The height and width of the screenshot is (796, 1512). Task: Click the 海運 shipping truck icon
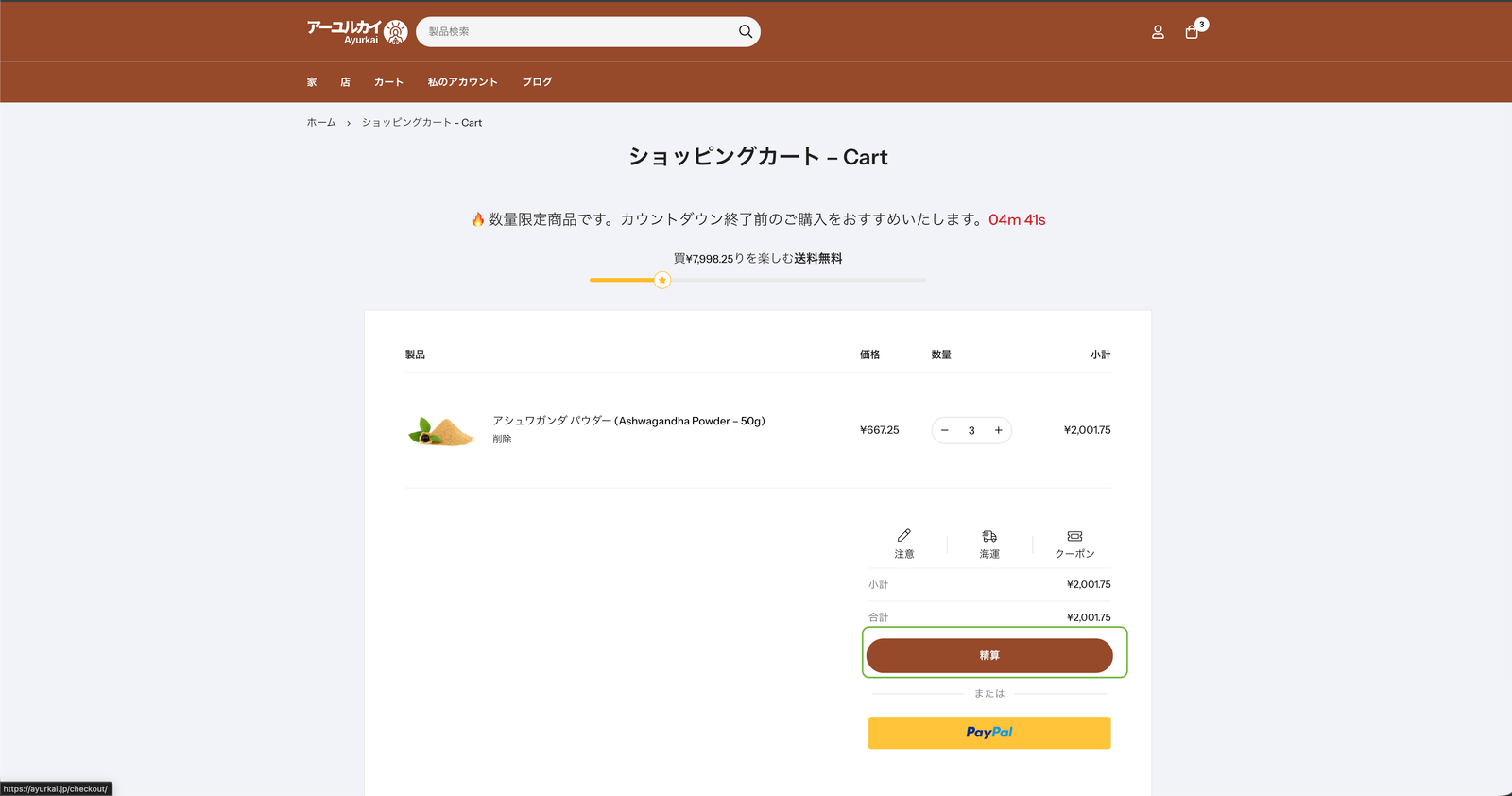point(989,536)
